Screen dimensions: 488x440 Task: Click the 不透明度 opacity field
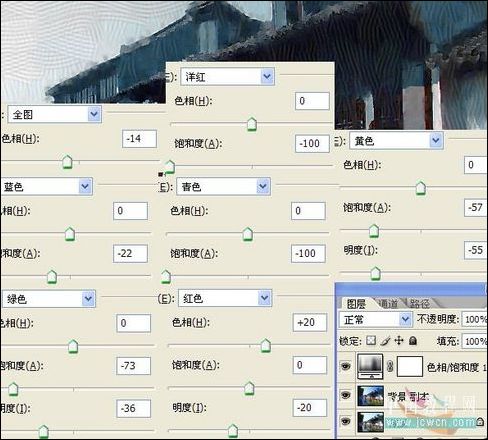[x=474, y=319]
